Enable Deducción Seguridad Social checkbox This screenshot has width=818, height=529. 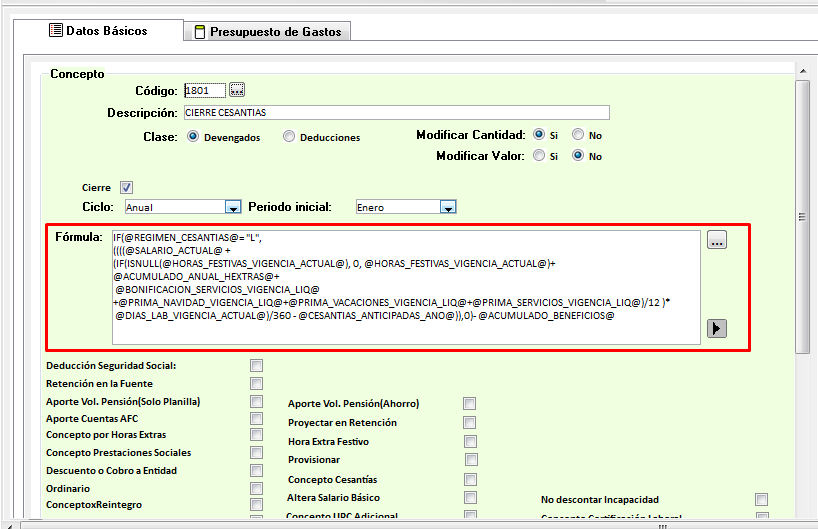(x=257, y=366)
